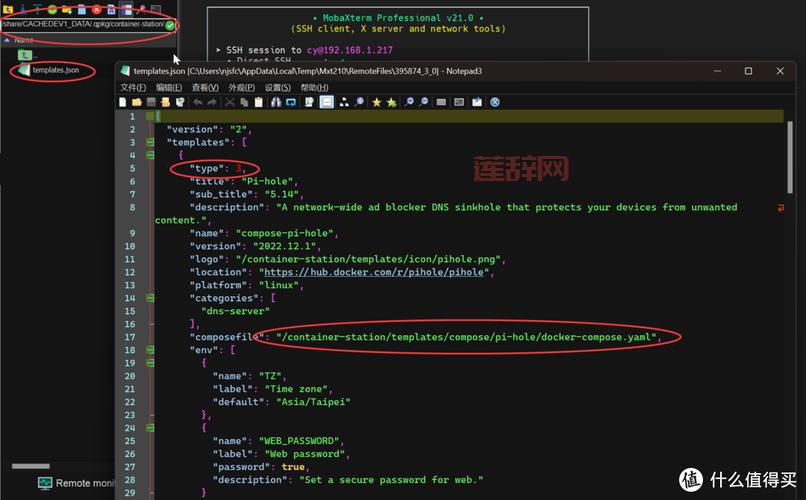The image size is (806, 500).
Task: Click the blue circled X toolbar icon
Action: [x=494, y=102]
